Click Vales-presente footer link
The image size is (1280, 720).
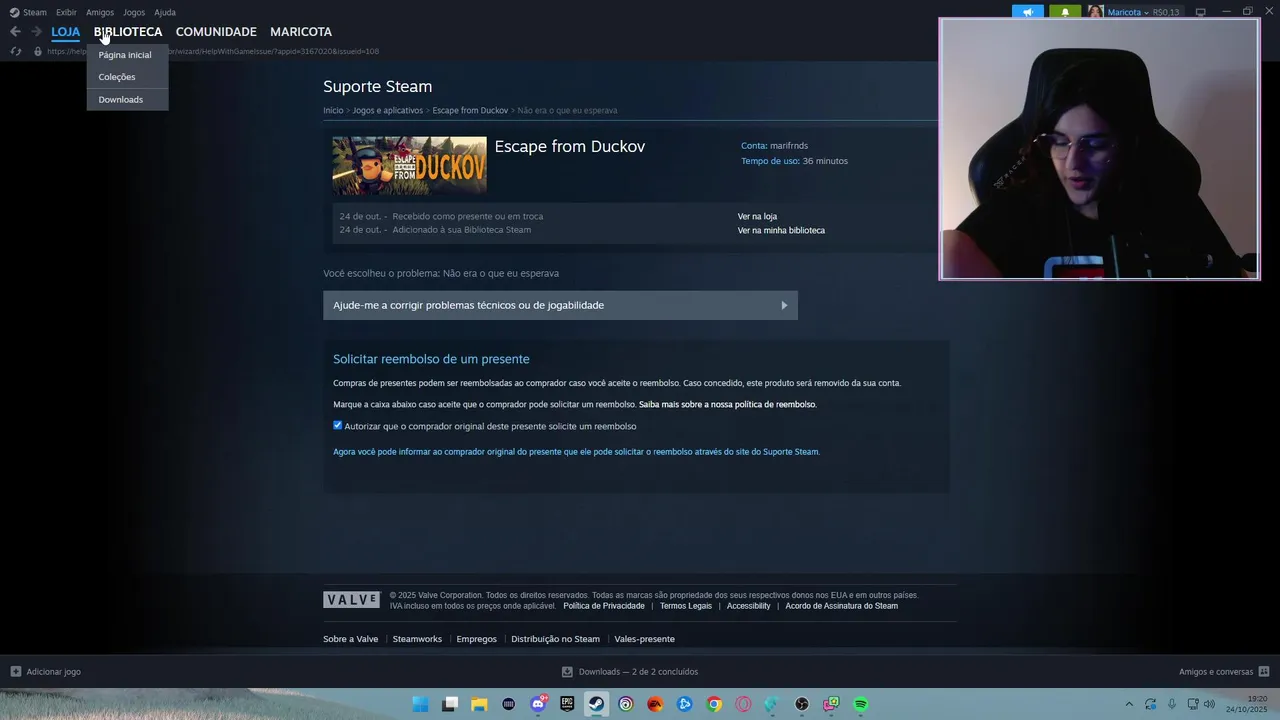pos(644,639)
